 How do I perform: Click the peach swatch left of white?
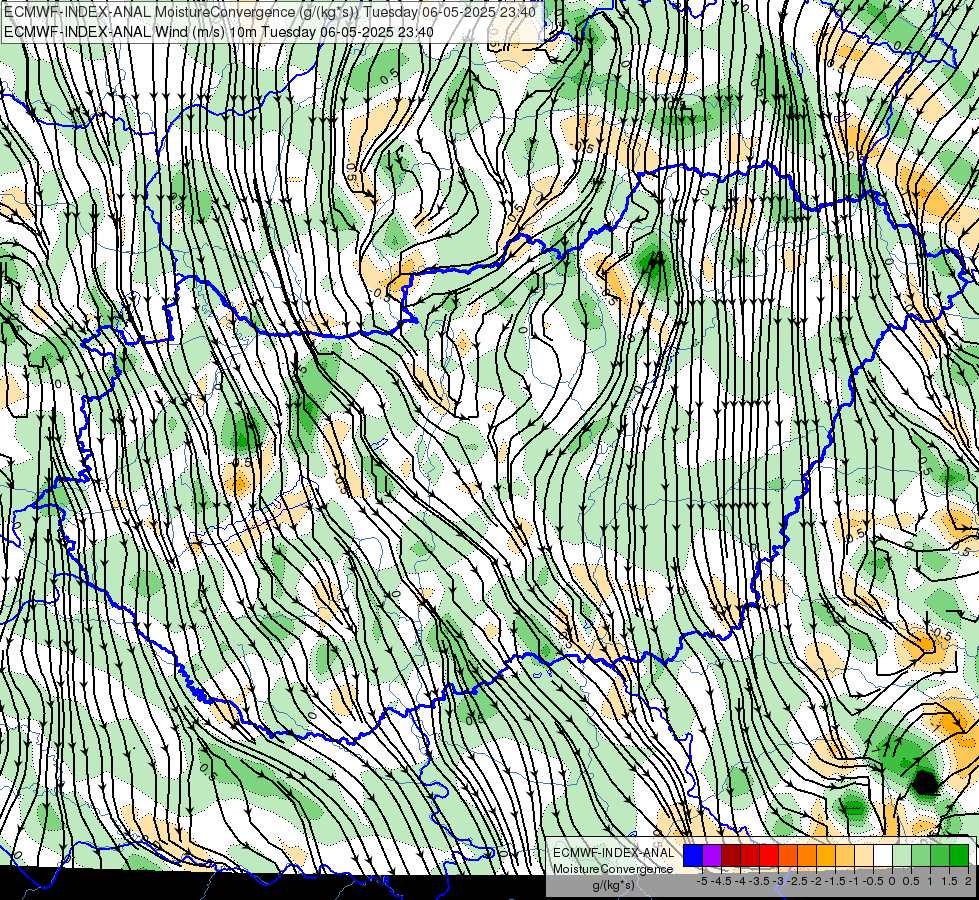[863, 855]
